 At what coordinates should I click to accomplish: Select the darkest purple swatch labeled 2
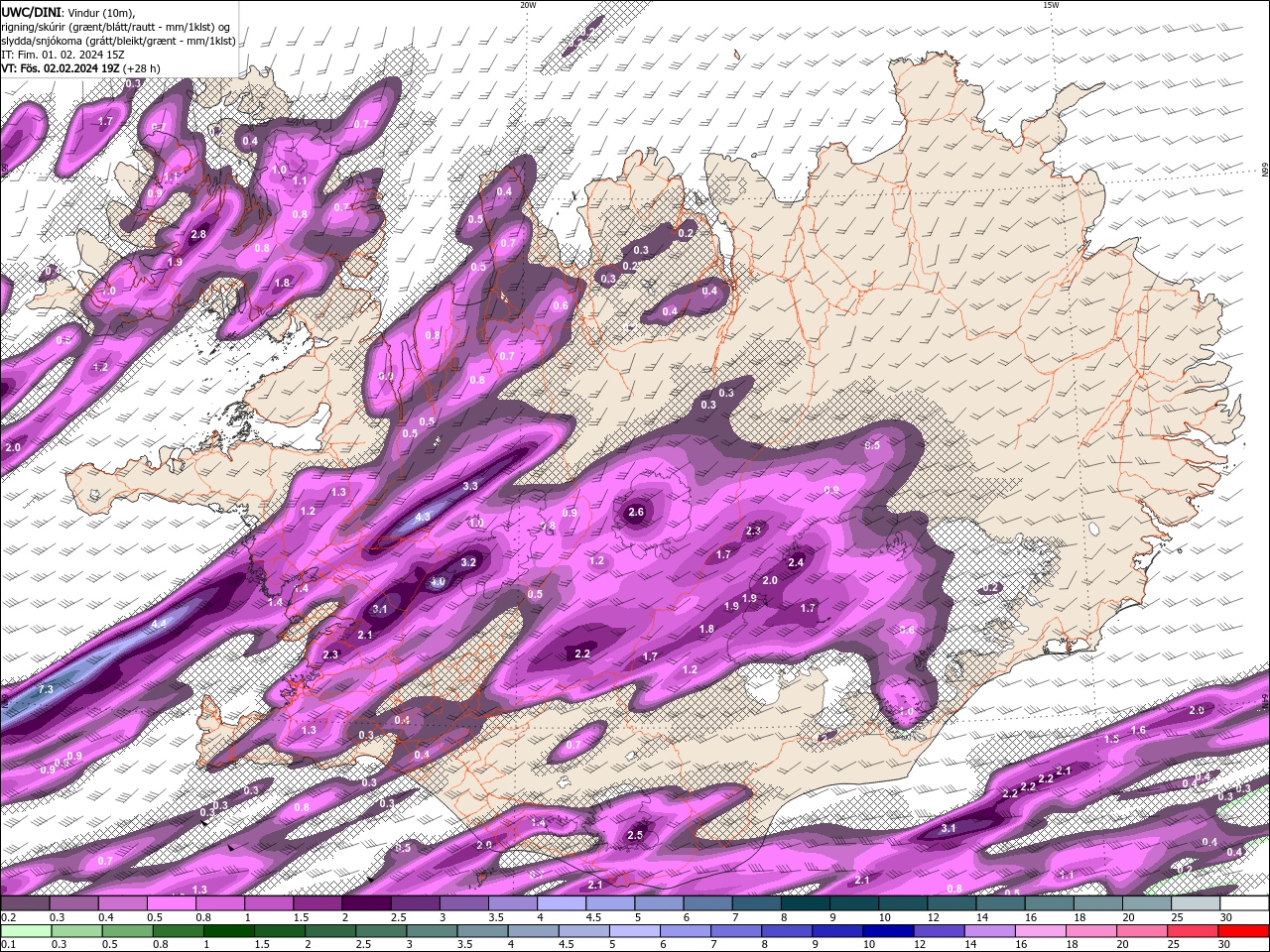(366, 902)
